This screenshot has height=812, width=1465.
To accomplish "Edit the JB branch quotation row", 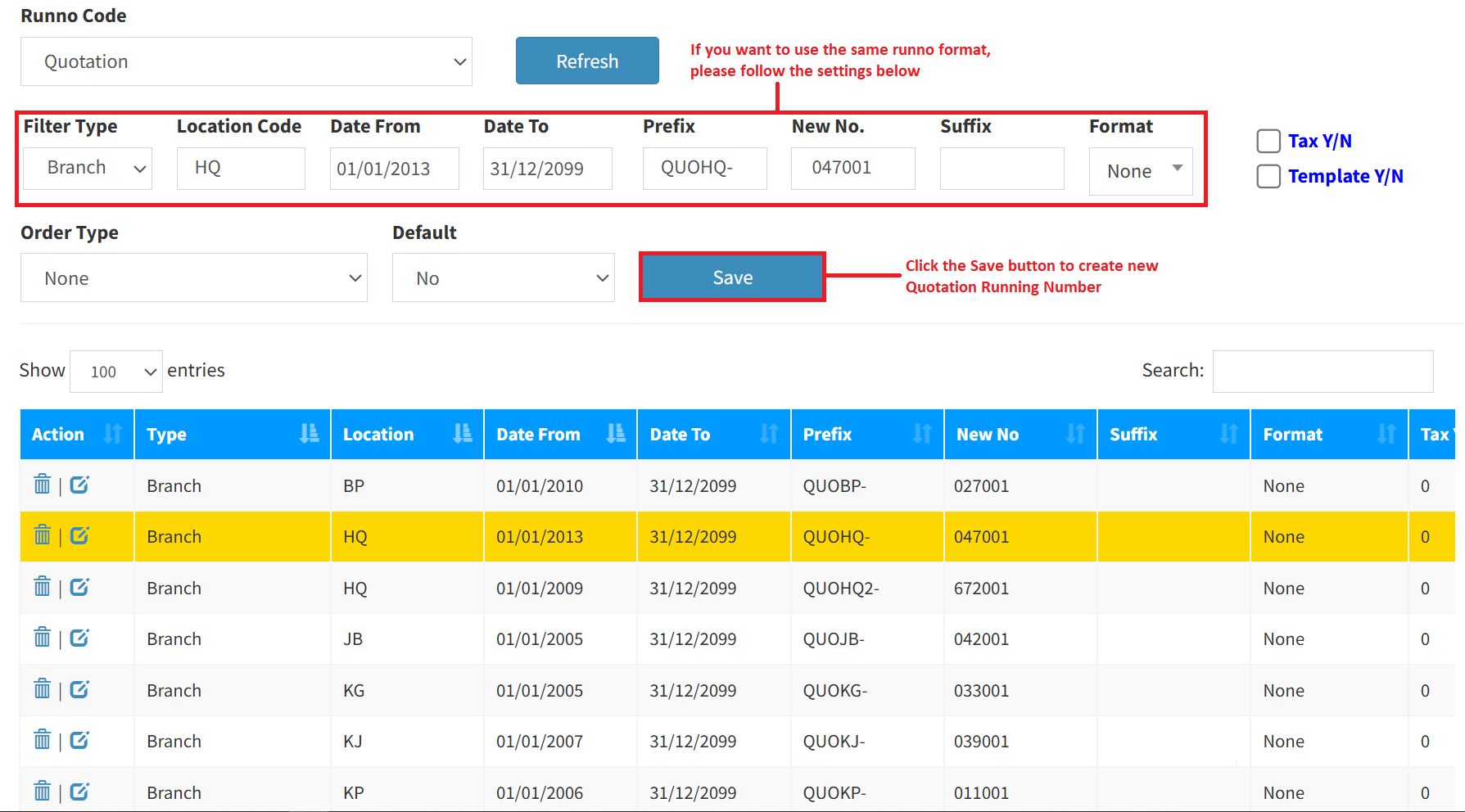I will pos(79,638).
